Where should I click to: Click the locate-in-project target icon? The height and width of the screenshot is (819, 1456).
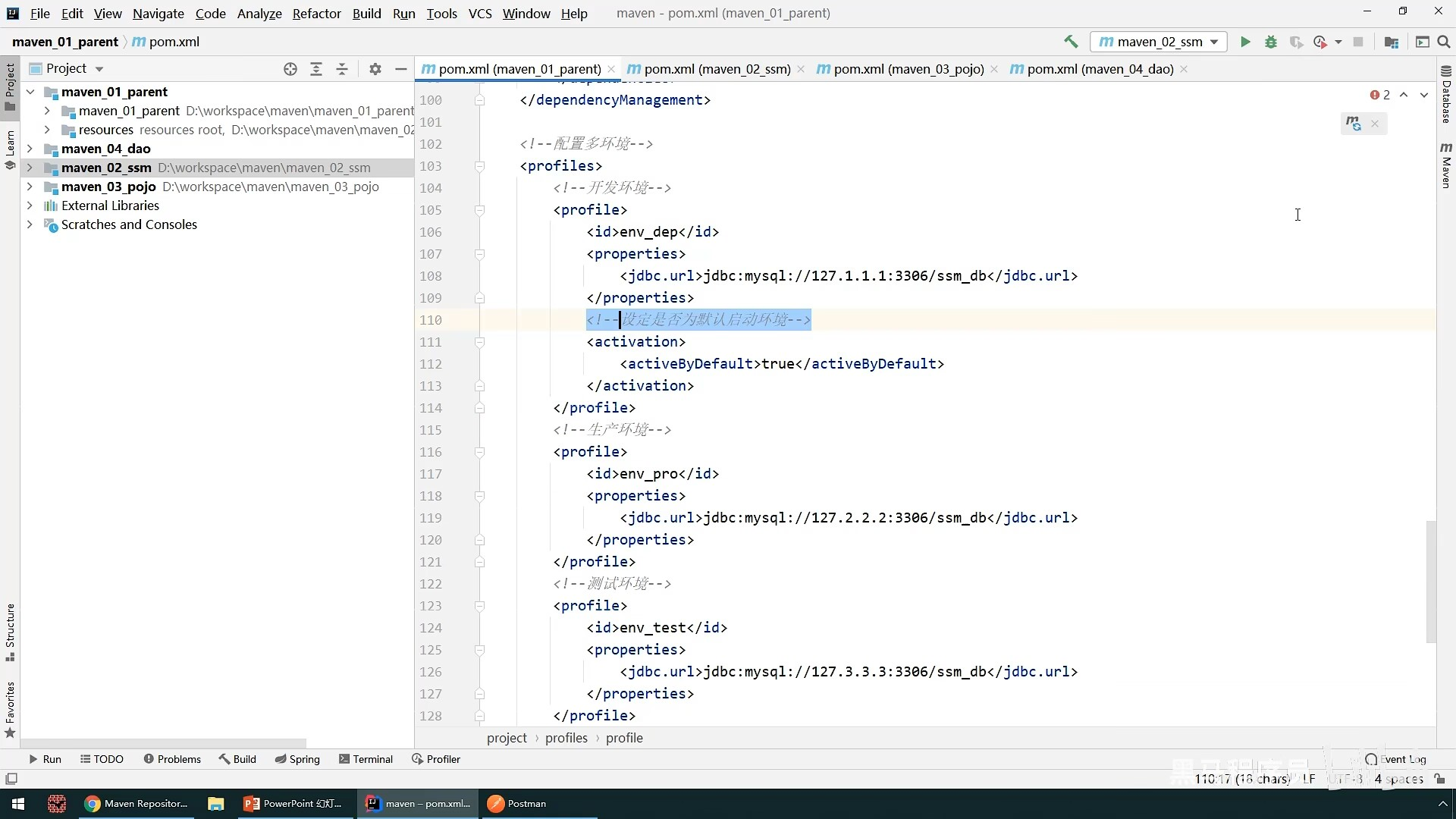tap(290, 69)
